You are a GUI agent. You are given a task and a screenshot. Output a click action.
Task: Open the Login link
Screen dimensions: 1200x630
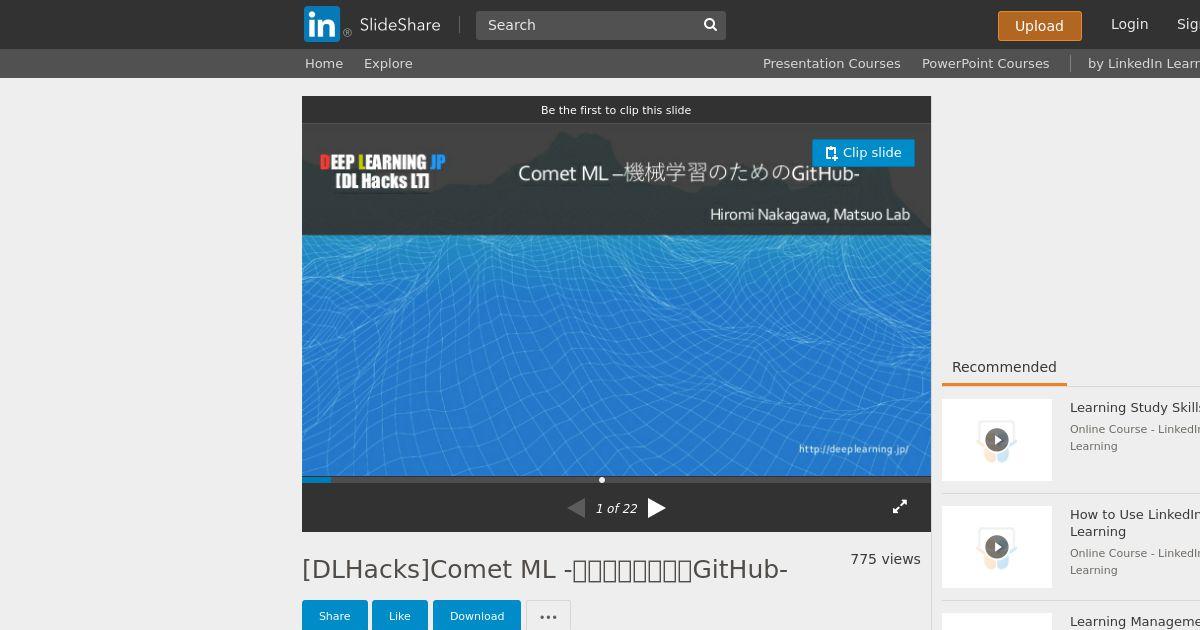pyautogui.click(x=1129, y=24)
